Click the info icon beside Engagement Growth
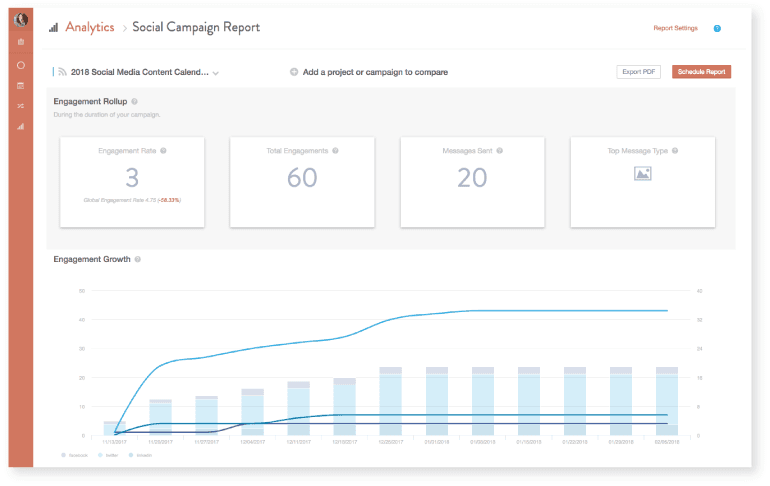This screenshot has height=486, width=770. pyautogui.click(x=138, y=259)
